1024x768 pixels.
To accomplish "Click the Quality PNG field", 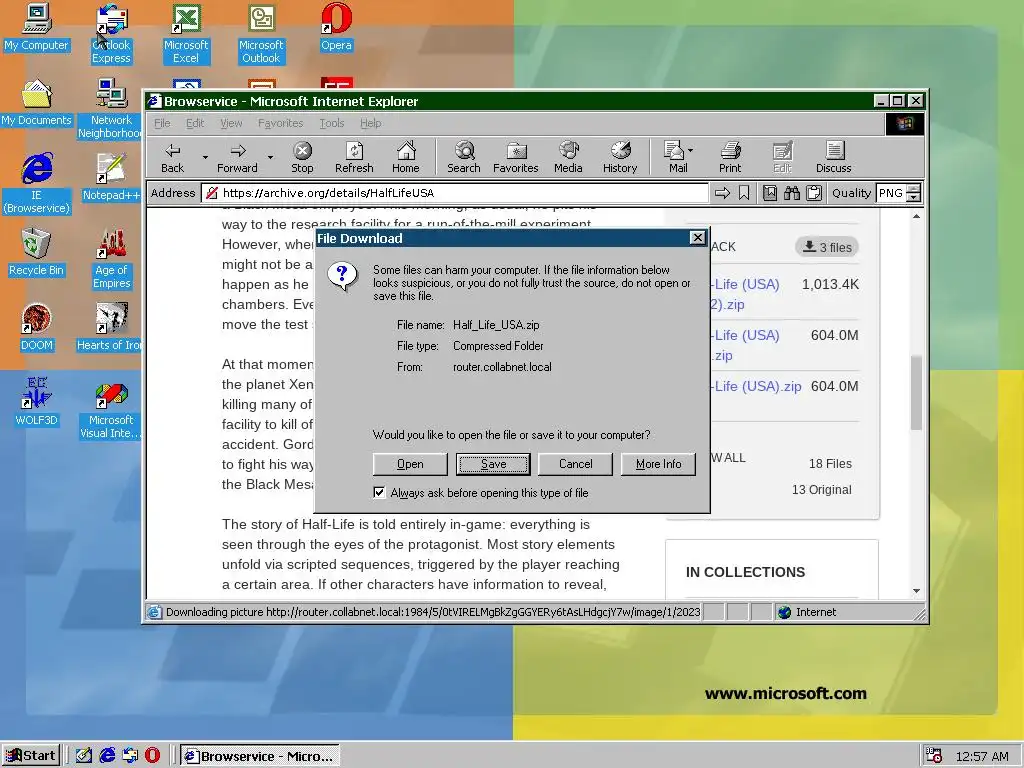I will [x=891, y=193].
